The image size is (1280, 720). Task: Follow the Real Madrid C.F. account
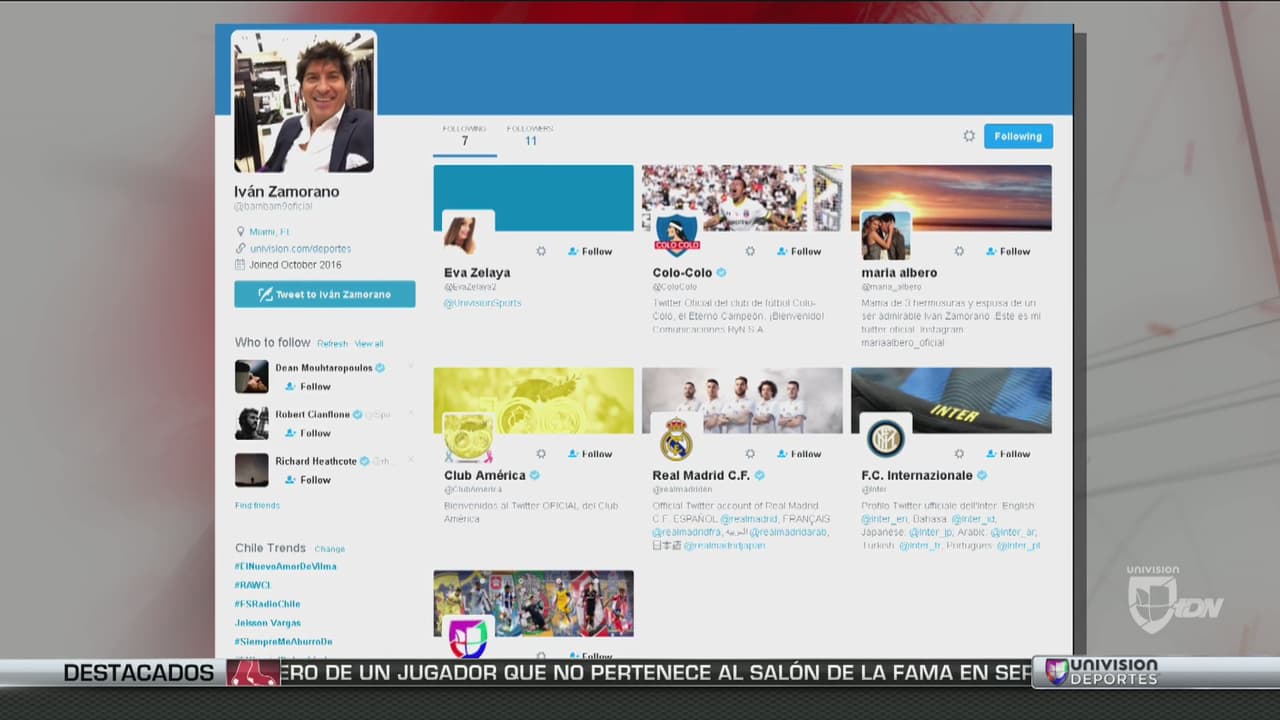(799, 454)
